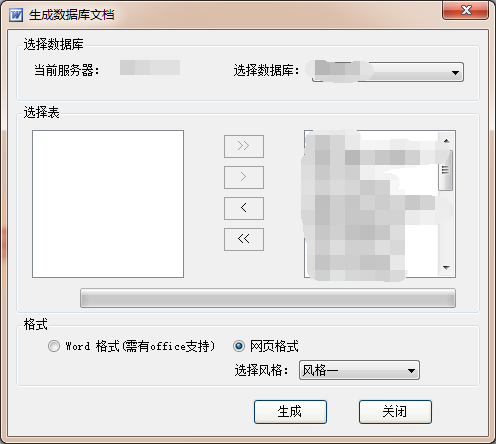Click the 生成 button
The image size is (496, 444).
coord(290,412)
